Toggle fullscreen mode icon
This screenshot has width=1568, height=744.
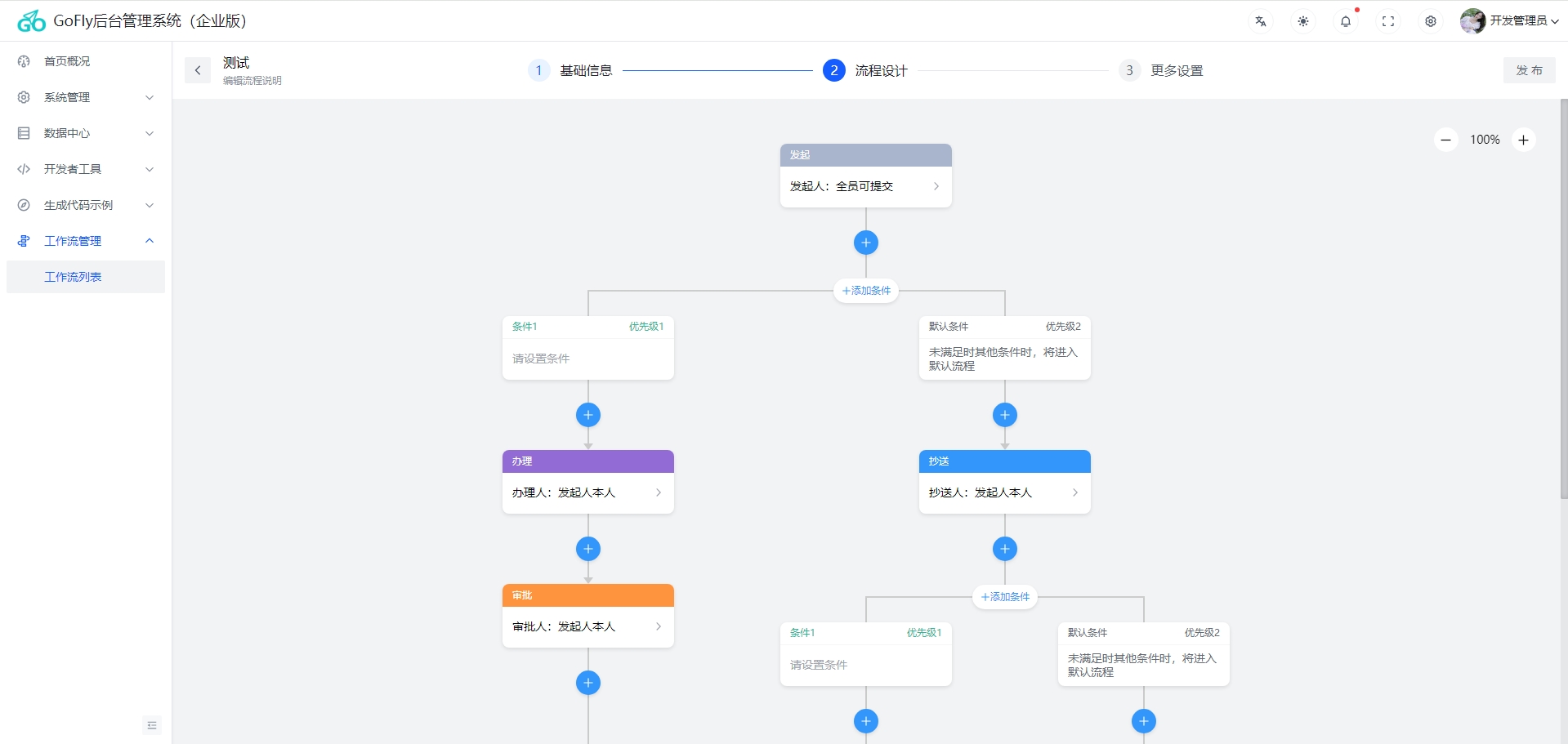1387,21
